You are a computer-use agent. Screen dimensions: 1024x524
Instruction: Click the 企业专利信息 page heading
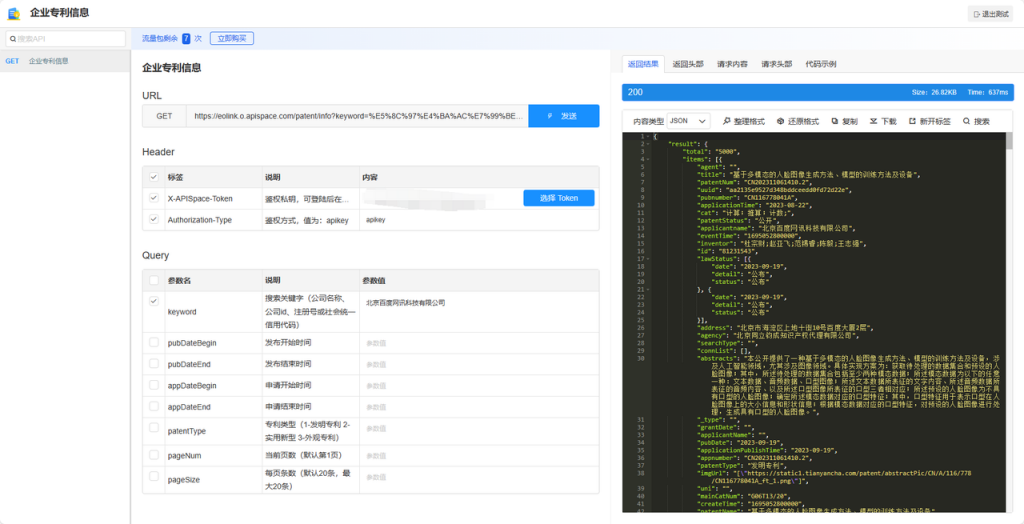(172, 67)
